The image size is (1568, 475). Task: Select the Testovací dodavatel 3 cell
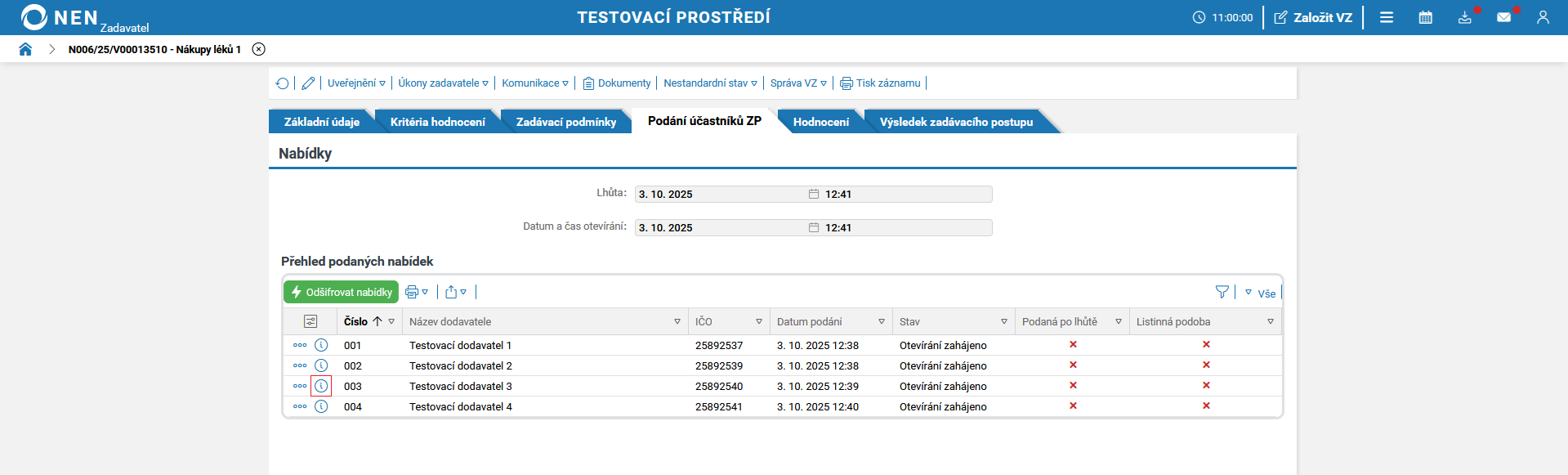[x=461, y=386]
